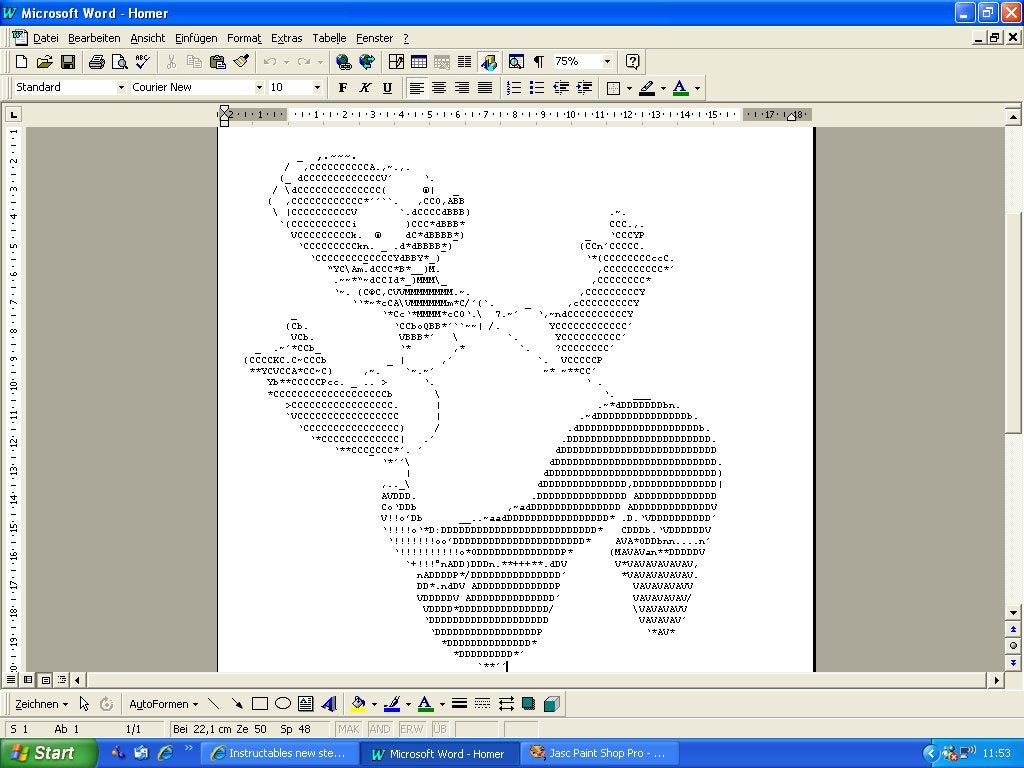Toggle the underline formatting button
The image size is (1024, 768).
(x=387, y=88)
